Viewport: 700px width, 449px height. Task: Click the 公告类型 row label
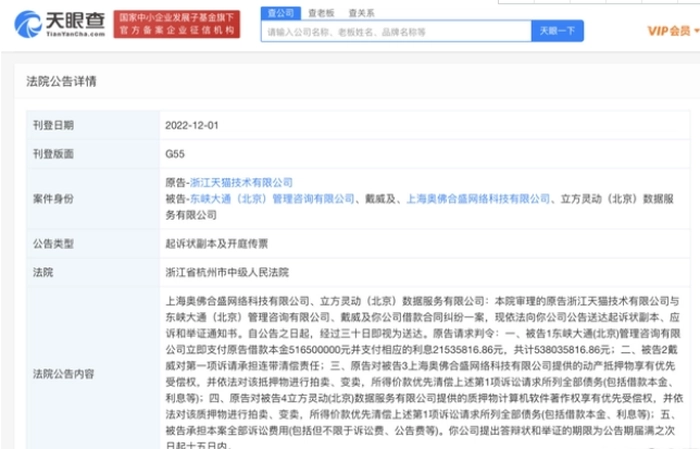coord(53,242)
